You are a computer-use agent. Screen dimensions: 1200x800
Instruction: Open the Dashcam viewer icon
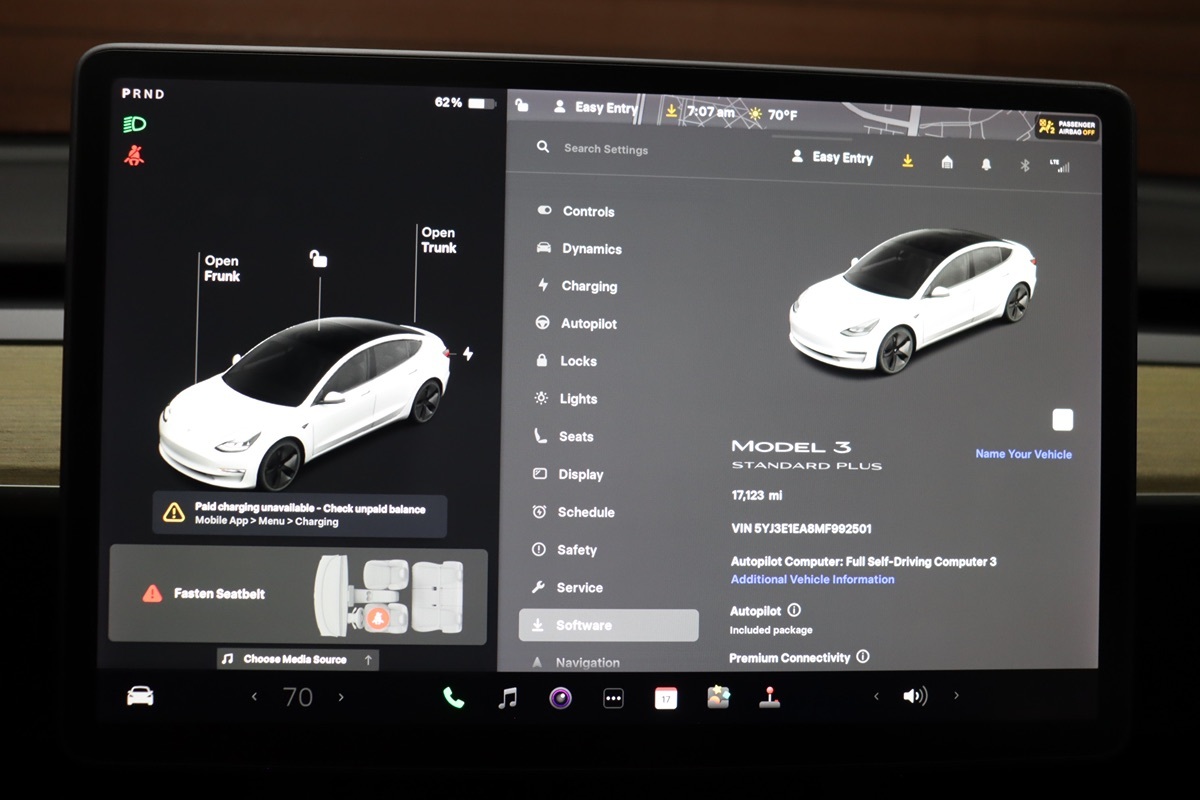tap(560, 696)
